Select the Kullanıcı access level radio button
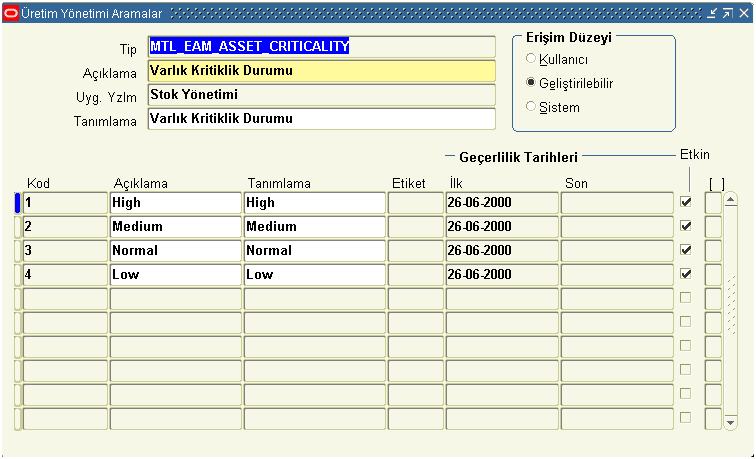Image resolution: width=756 pixels, height=459 pixels. (531, 59)
